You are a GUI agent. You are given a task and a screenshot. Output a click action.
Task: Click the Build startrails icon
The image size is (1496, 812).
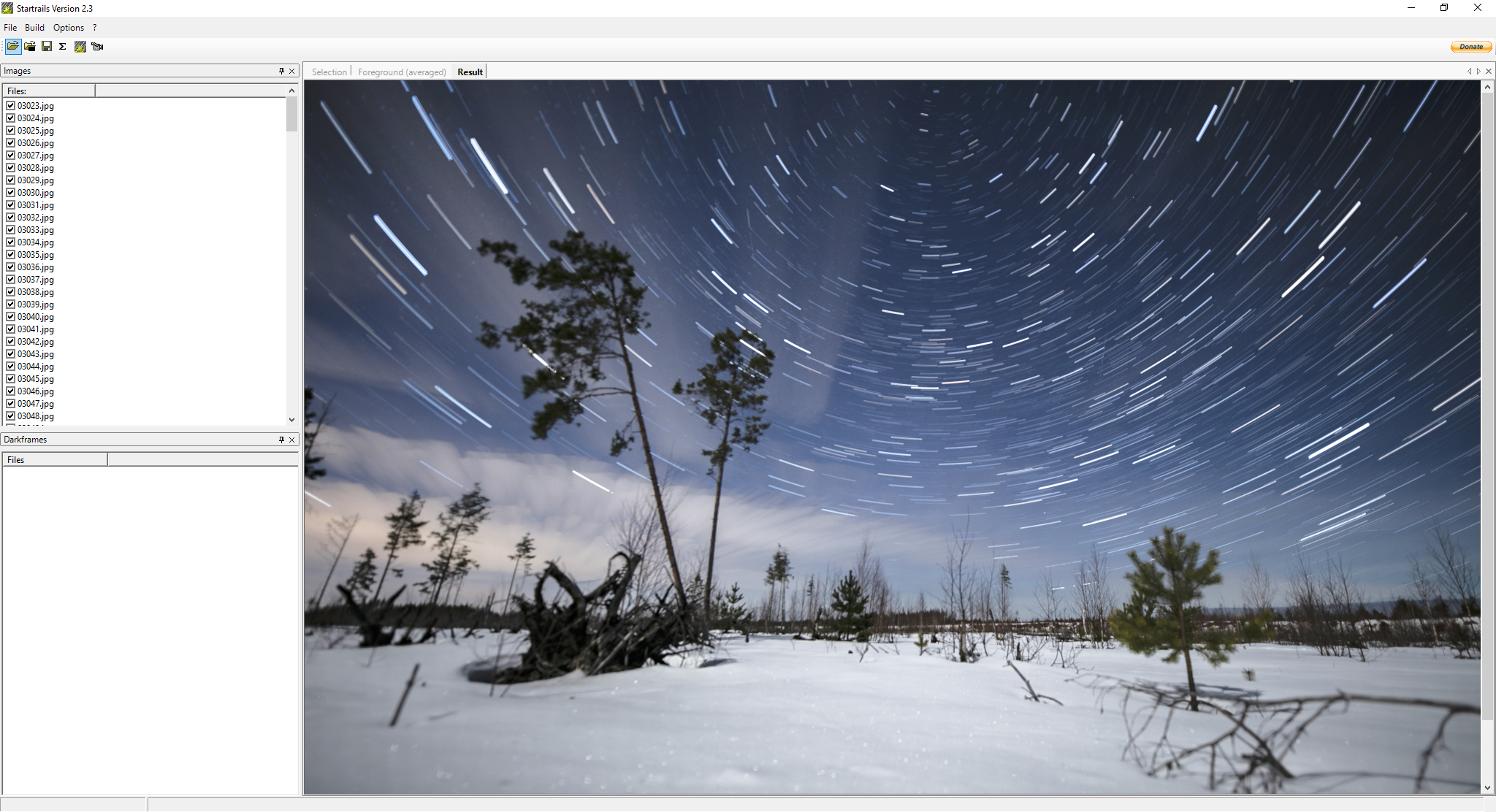click(x=80, y=47)
